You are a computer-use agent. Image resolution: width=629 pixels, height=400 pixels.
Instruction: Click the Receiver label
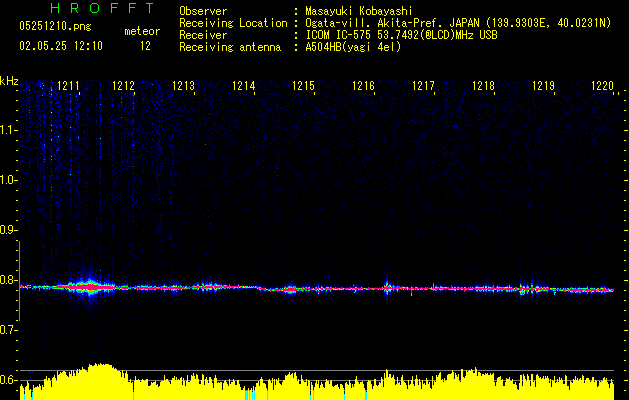click(x=203, y=35)
